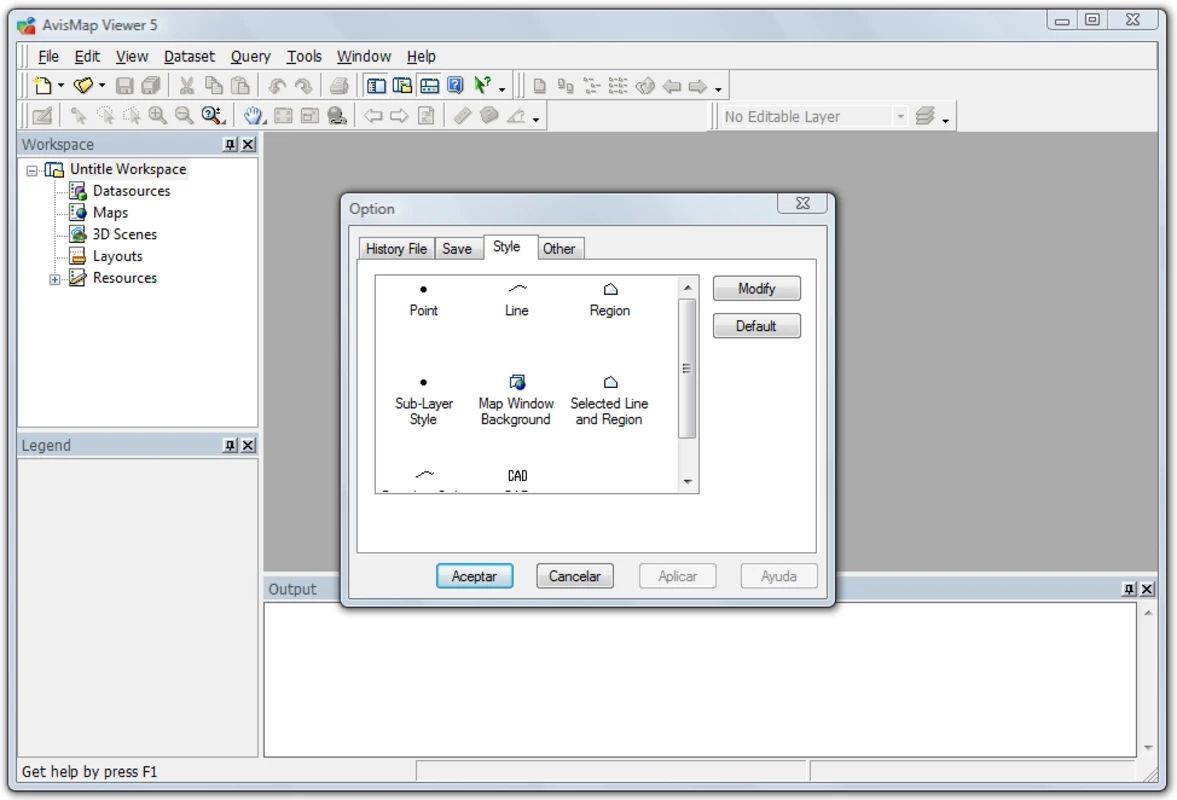Click the Copy icon in the toolbar

coord(213,86)
